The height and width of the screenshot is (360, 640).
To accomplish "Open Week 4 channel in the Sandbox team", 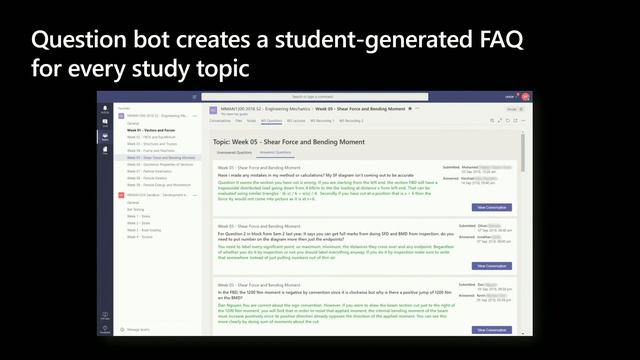I will point(140,237).
